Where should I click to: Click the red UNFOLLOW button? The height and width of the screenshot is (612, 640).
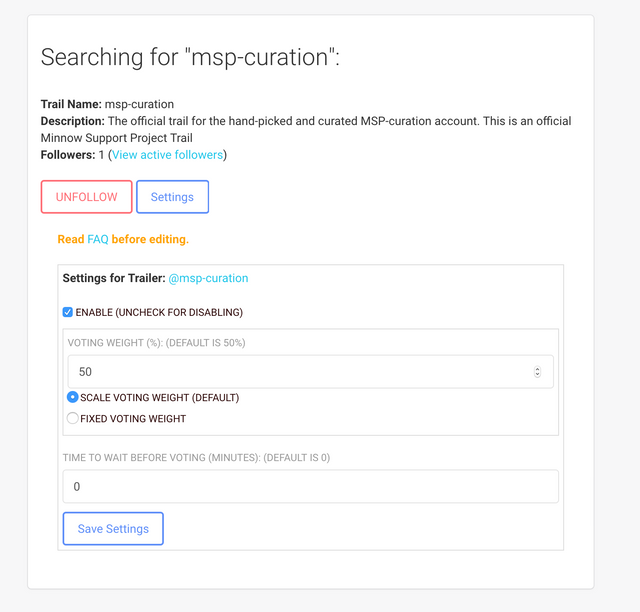[x=87, y=197]
